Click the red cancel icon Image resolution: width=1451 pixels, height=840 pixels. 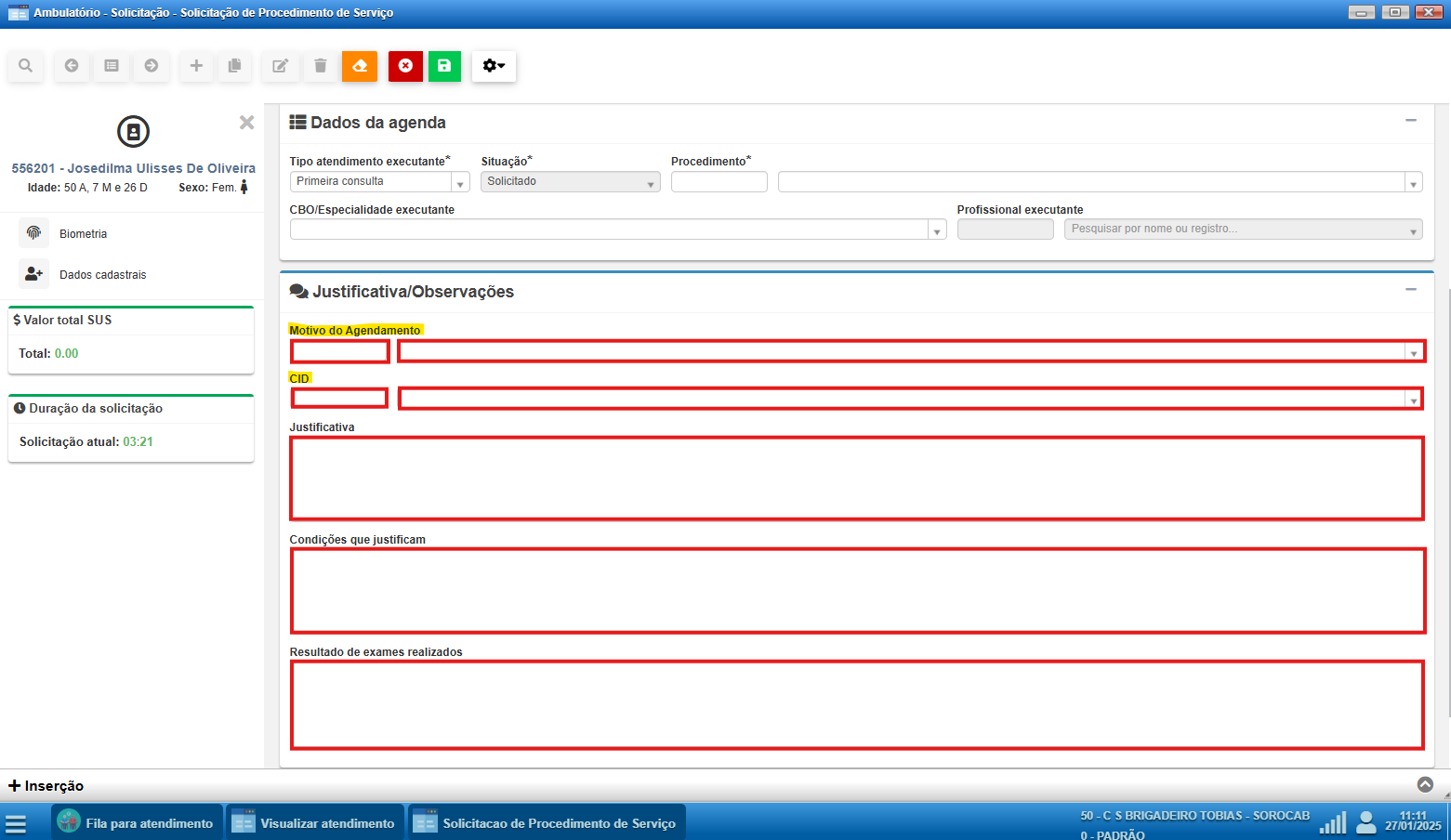pyautogui.click(x=405, y=66)
